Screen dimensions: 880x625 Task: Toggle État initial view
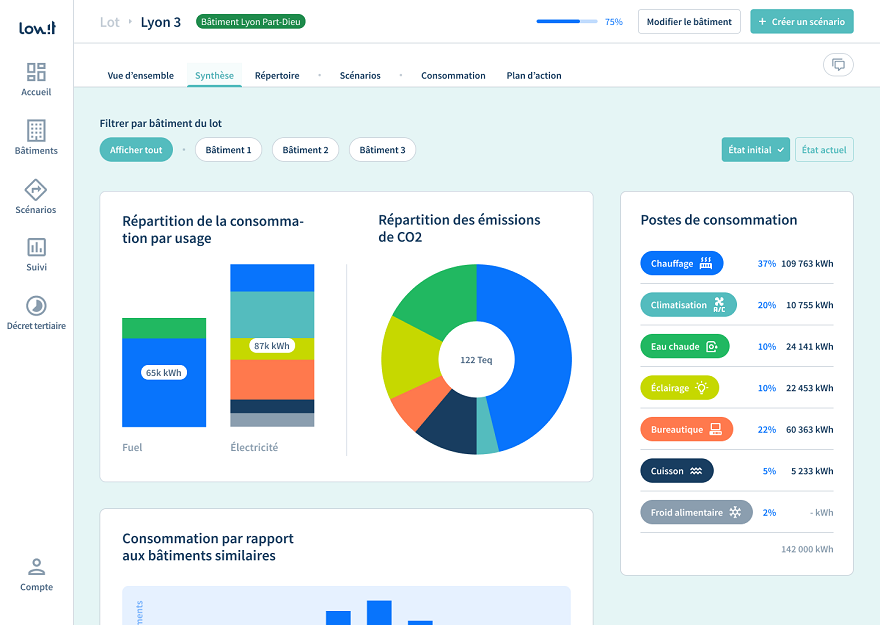coord(755,150)
